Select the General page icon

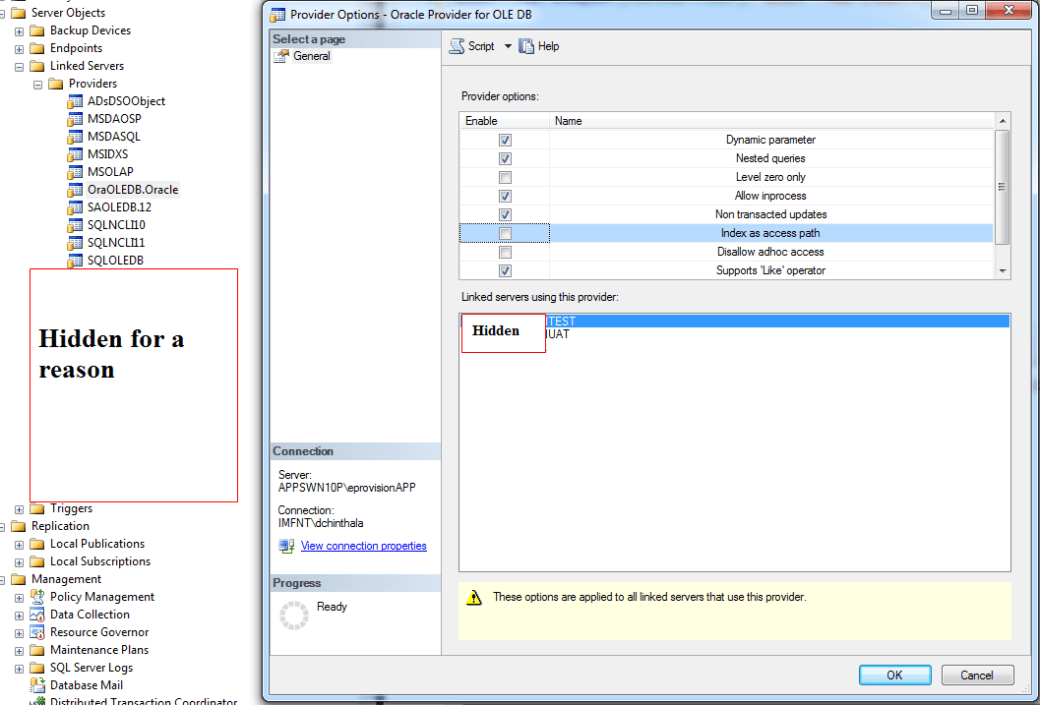pyautogui.click(x=281, y=57)
